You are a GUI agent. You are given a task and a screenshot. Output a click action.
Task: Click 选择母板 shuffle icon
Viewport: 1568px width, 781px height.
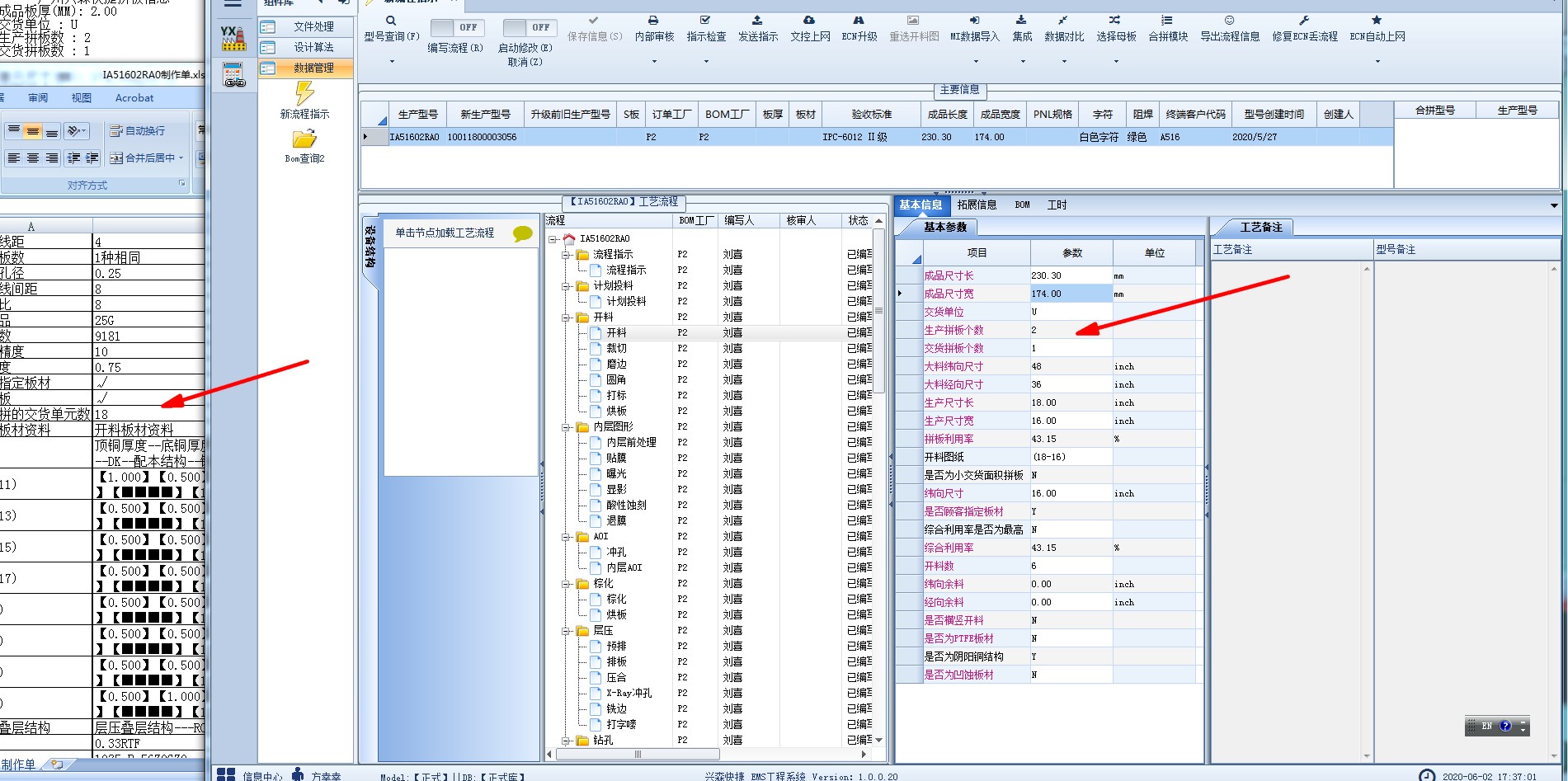pyautogui.click(x=1114, y=20)
